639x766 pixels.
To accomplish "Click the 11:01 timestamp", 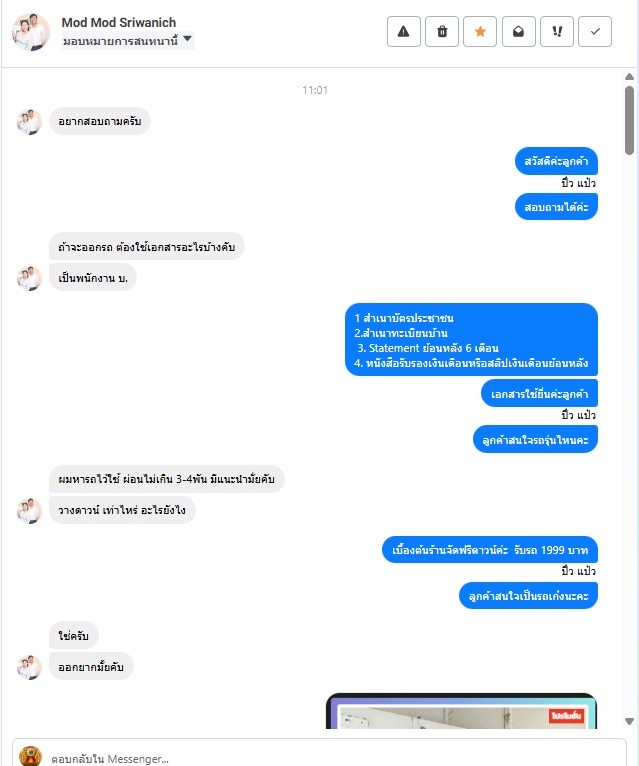I will (315, 90).
